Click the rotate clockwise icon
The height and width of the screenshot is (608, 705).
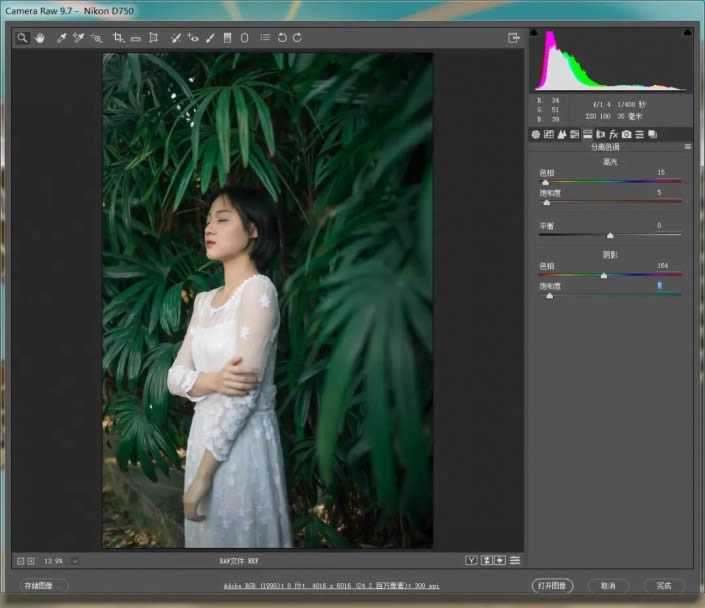pyautogui.click(x=298, y=38)
